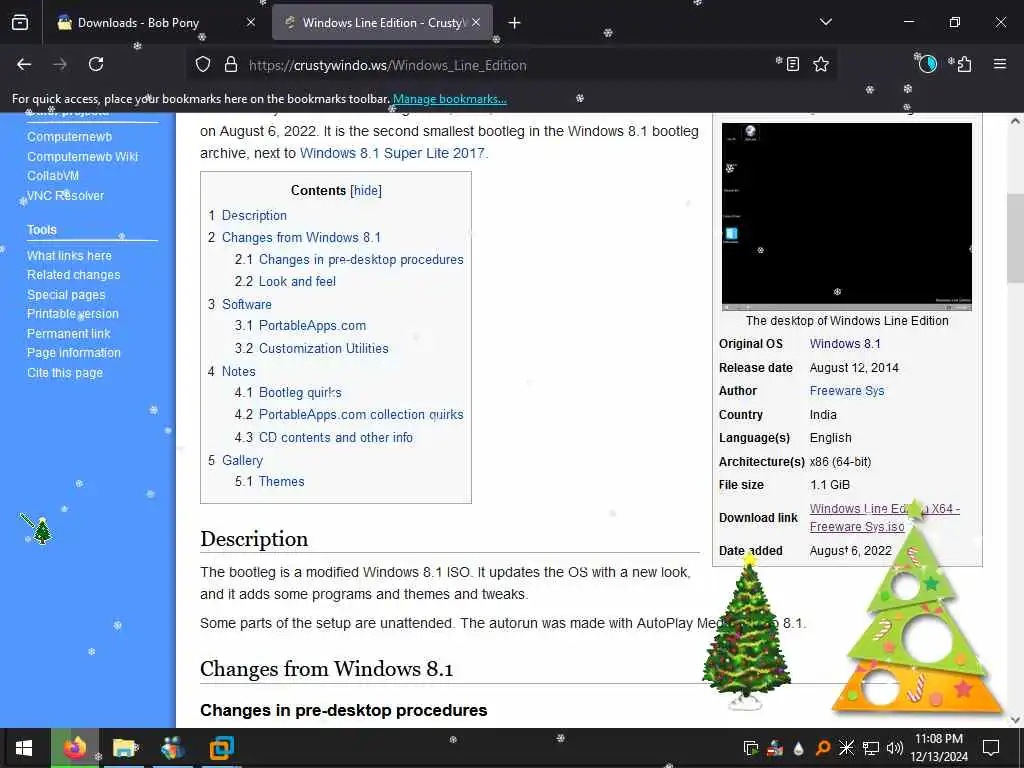The width and height of the screenshot is (1024, 768).
Task: Open Special pages in sidebar
Action: tap(66, 295)
